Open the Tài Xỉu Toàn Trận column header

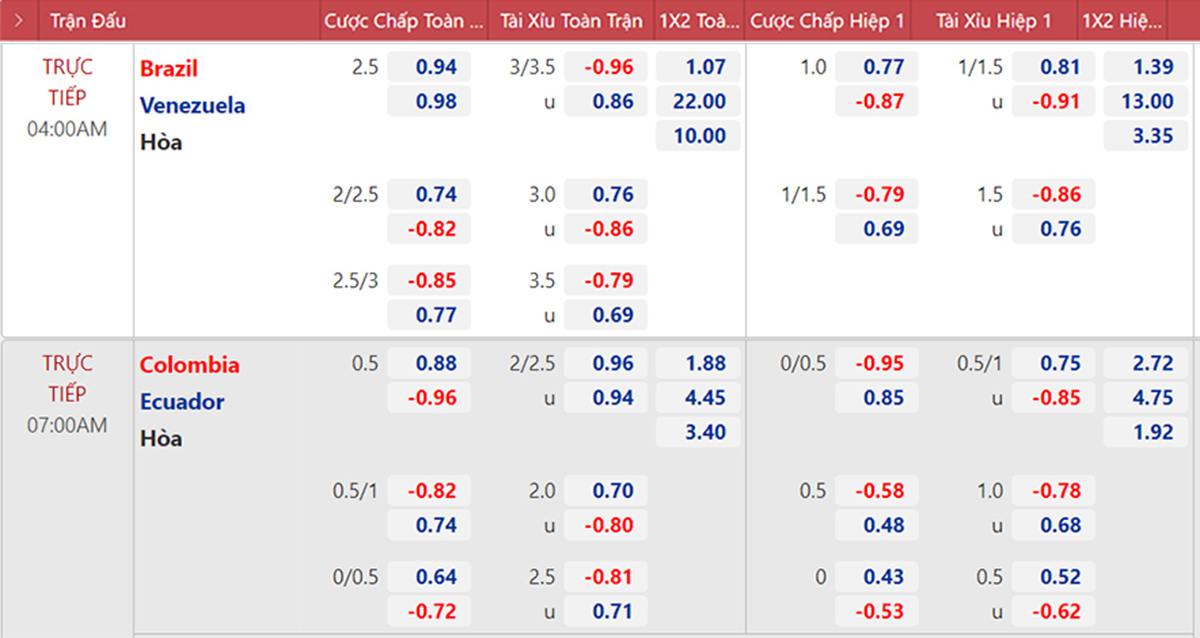point(572,20)
